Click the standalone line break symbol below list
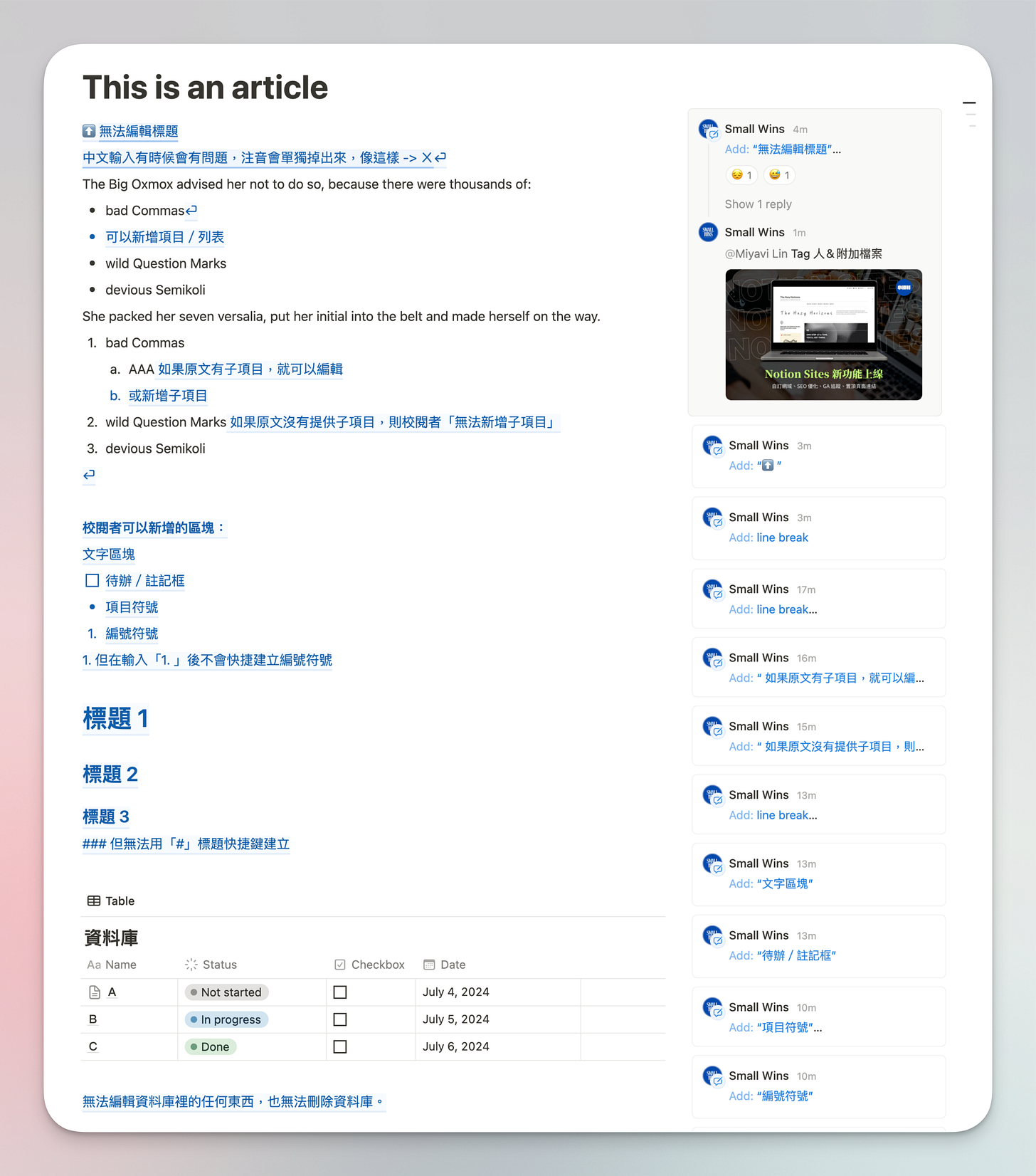Viewport: 1036px width, 1176px height. 89,475
